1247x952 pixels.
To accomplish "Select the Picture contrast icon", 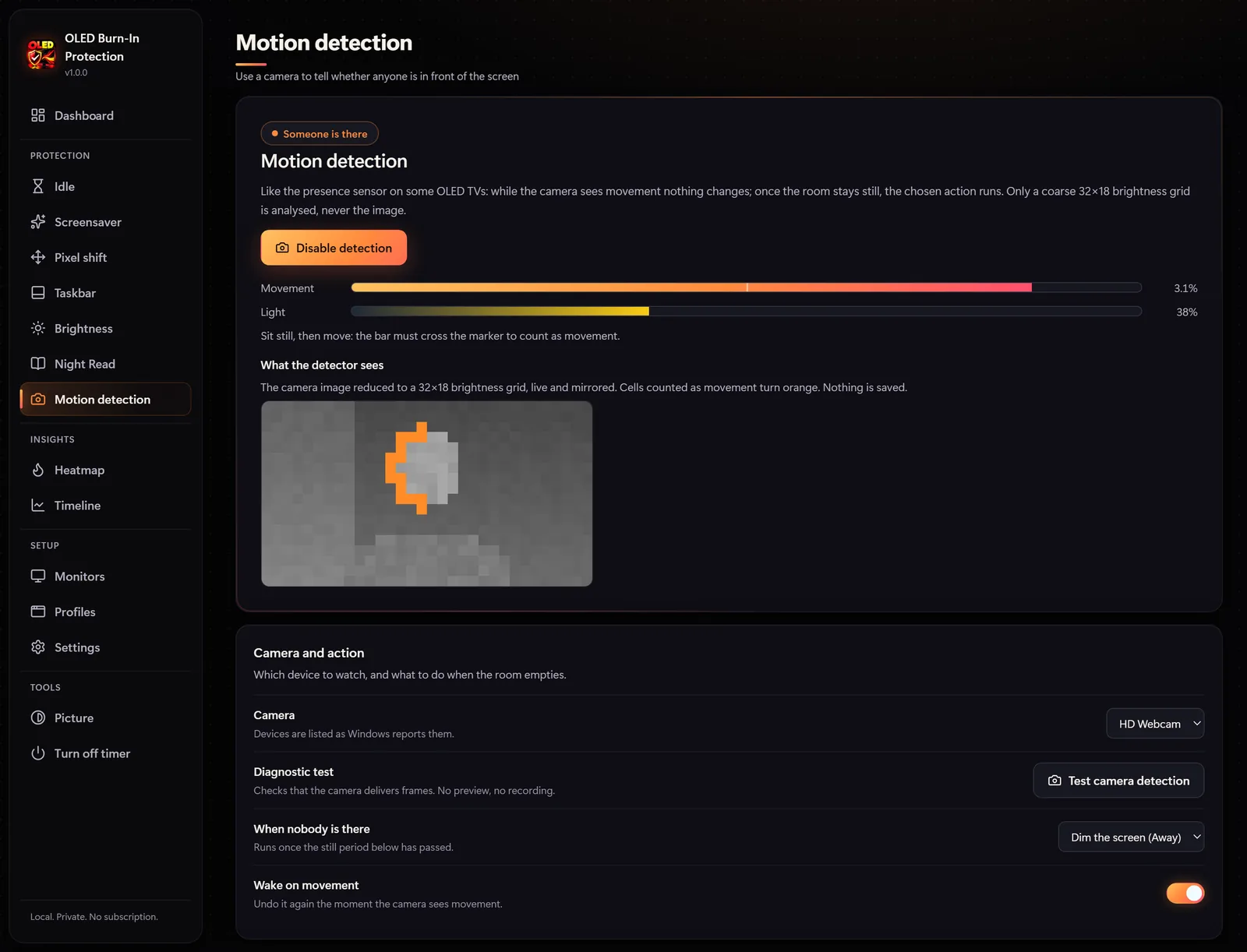I will tap(37, 718).
